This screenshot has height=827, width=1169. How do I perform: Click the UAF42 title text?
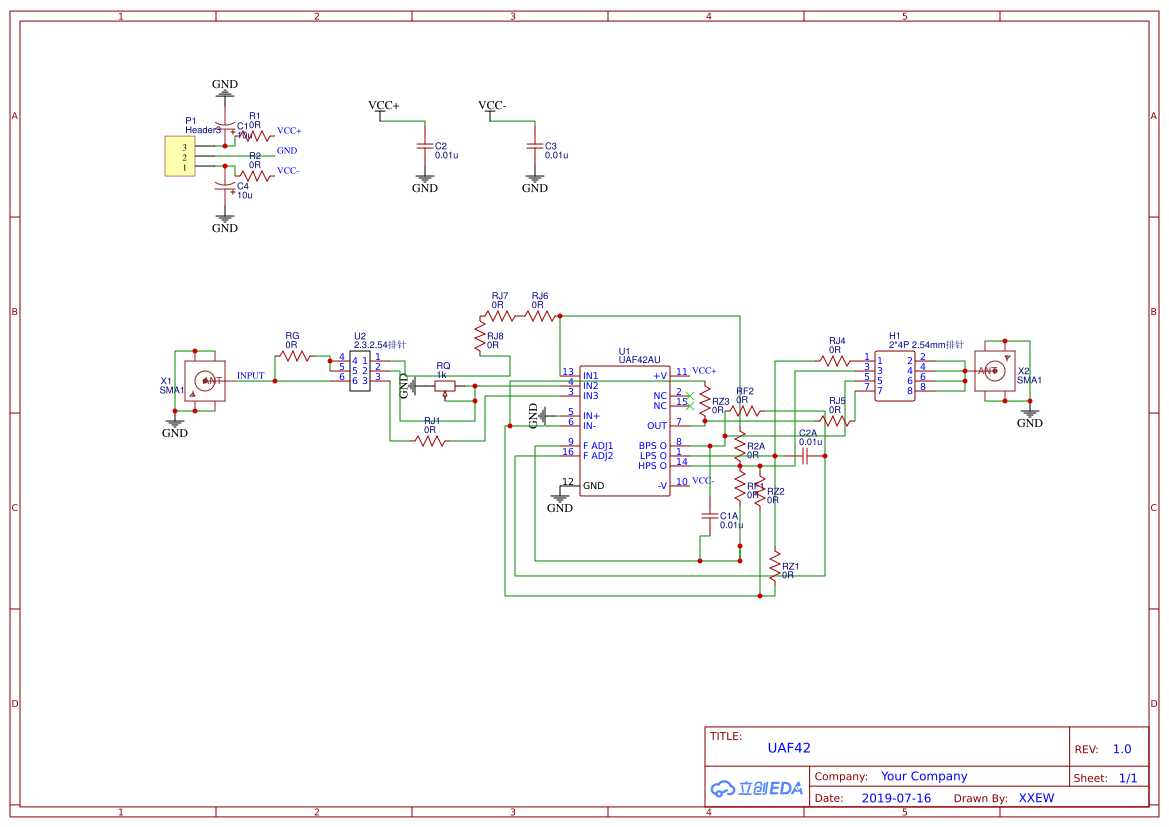pos(789,748)
